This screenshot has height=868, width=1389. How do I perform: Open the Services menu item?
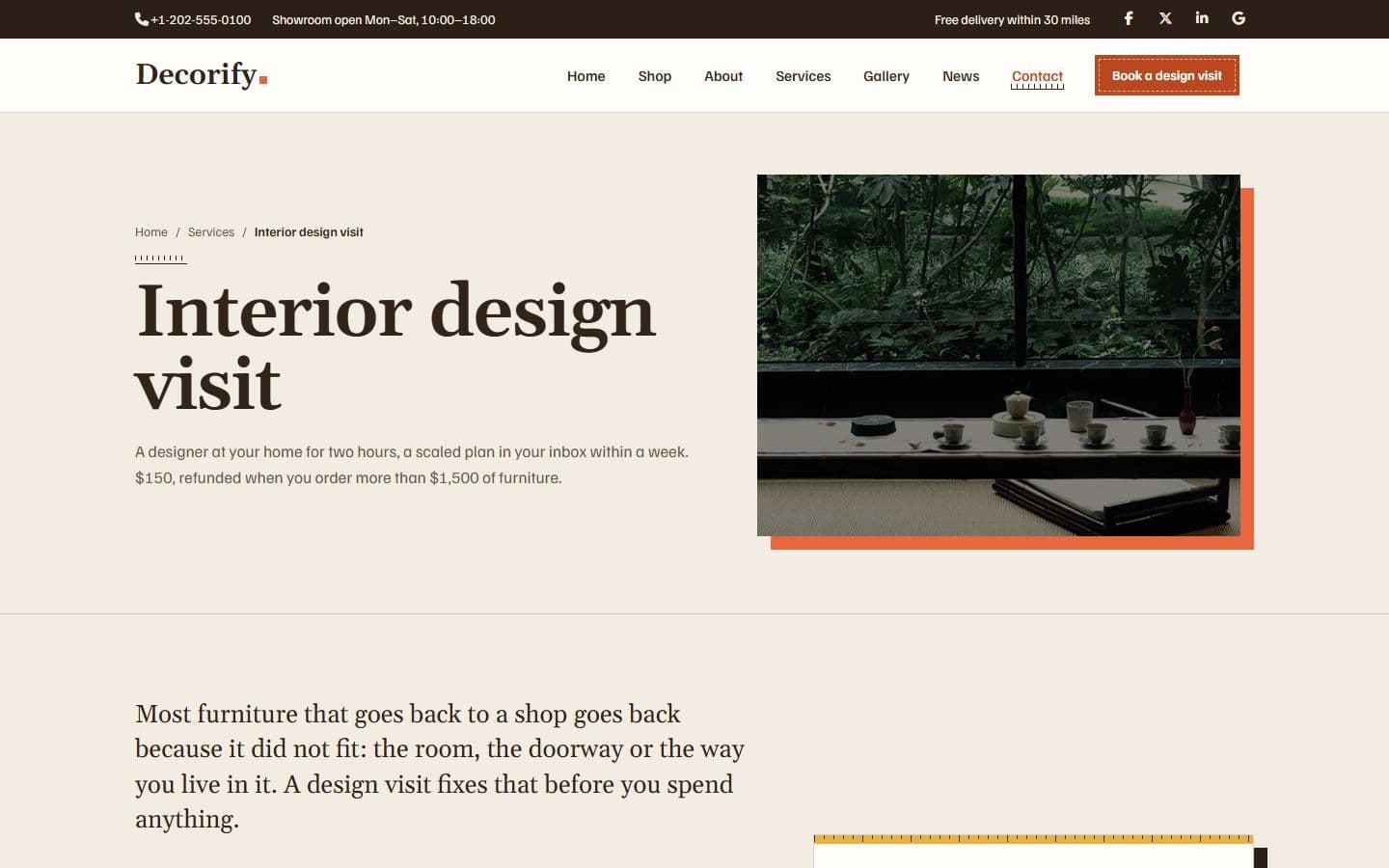[803, 76]
